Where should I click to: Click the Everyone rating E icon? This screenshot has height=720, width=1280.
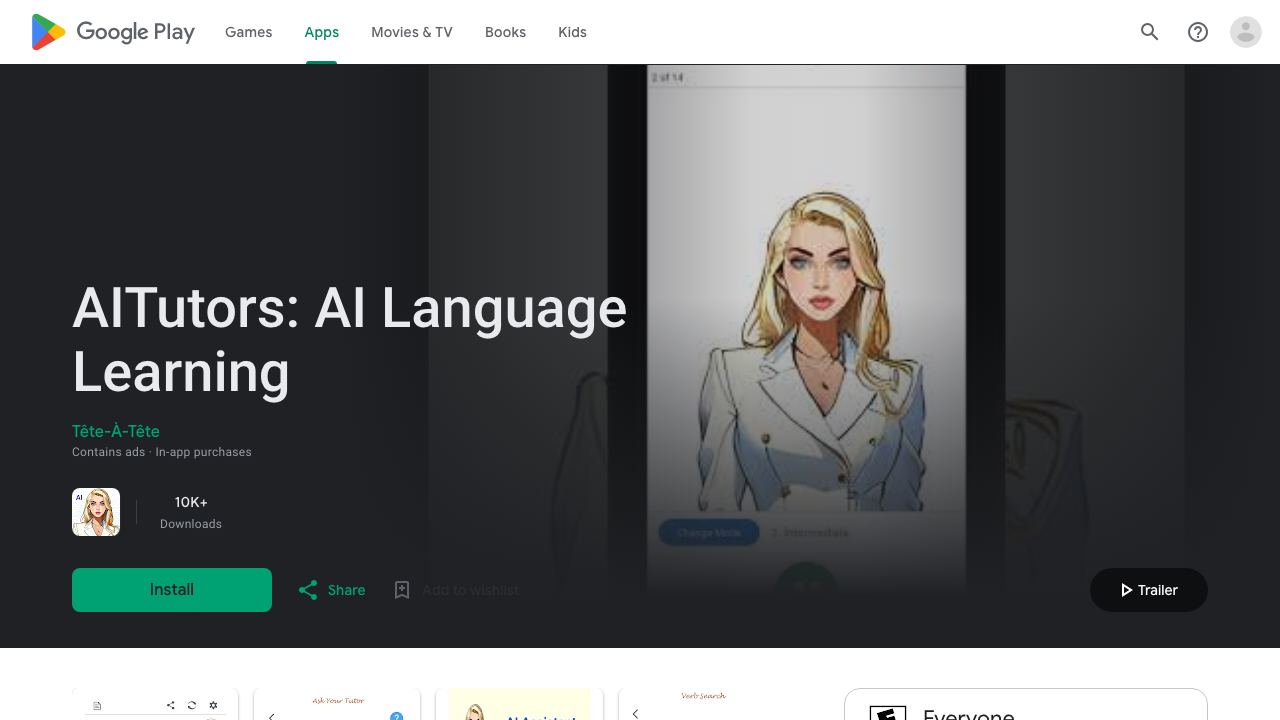(888, 713)
